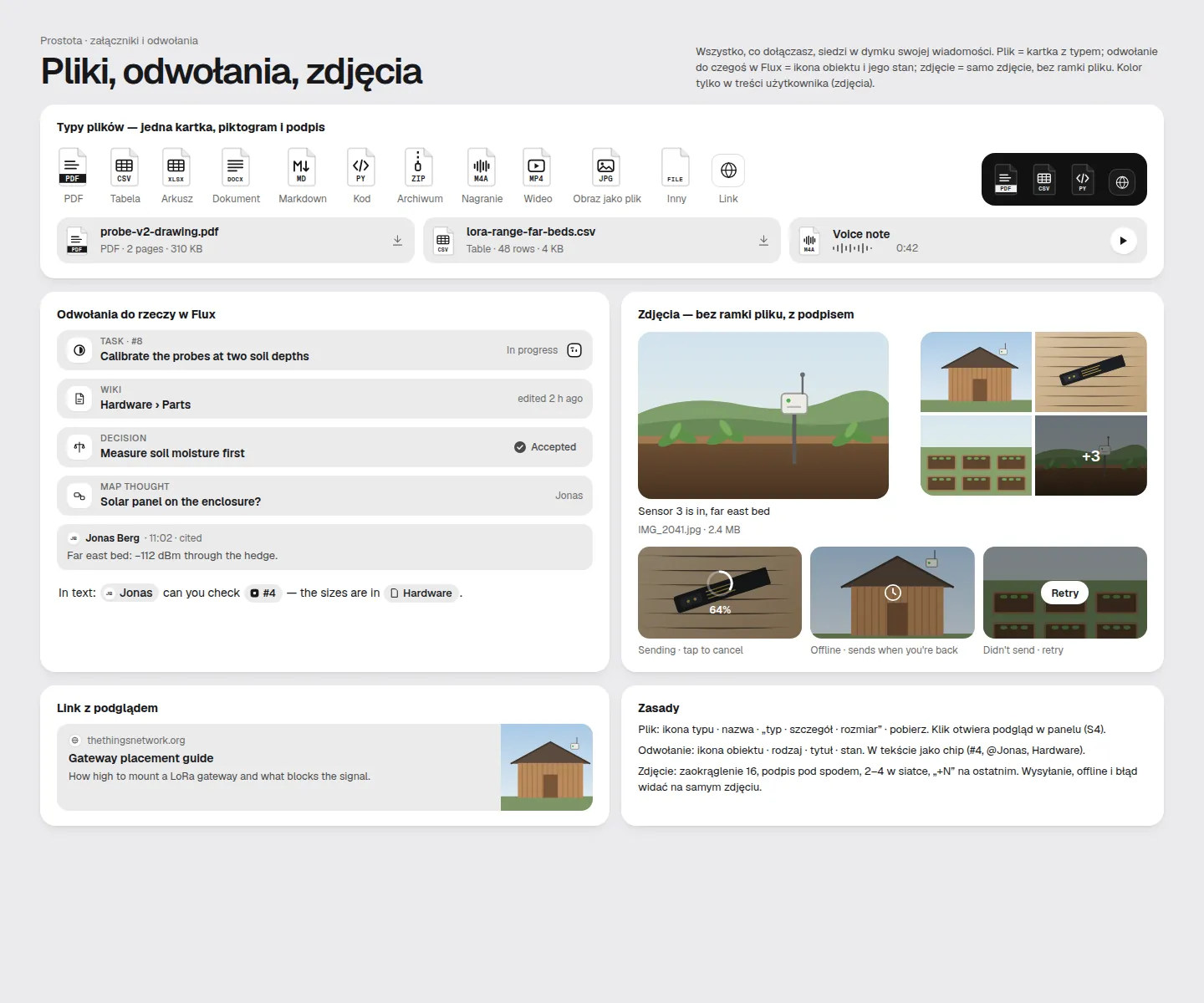Click the offline clock icon on shed photo
The image size is (1204, 1003).
point(893,593)
